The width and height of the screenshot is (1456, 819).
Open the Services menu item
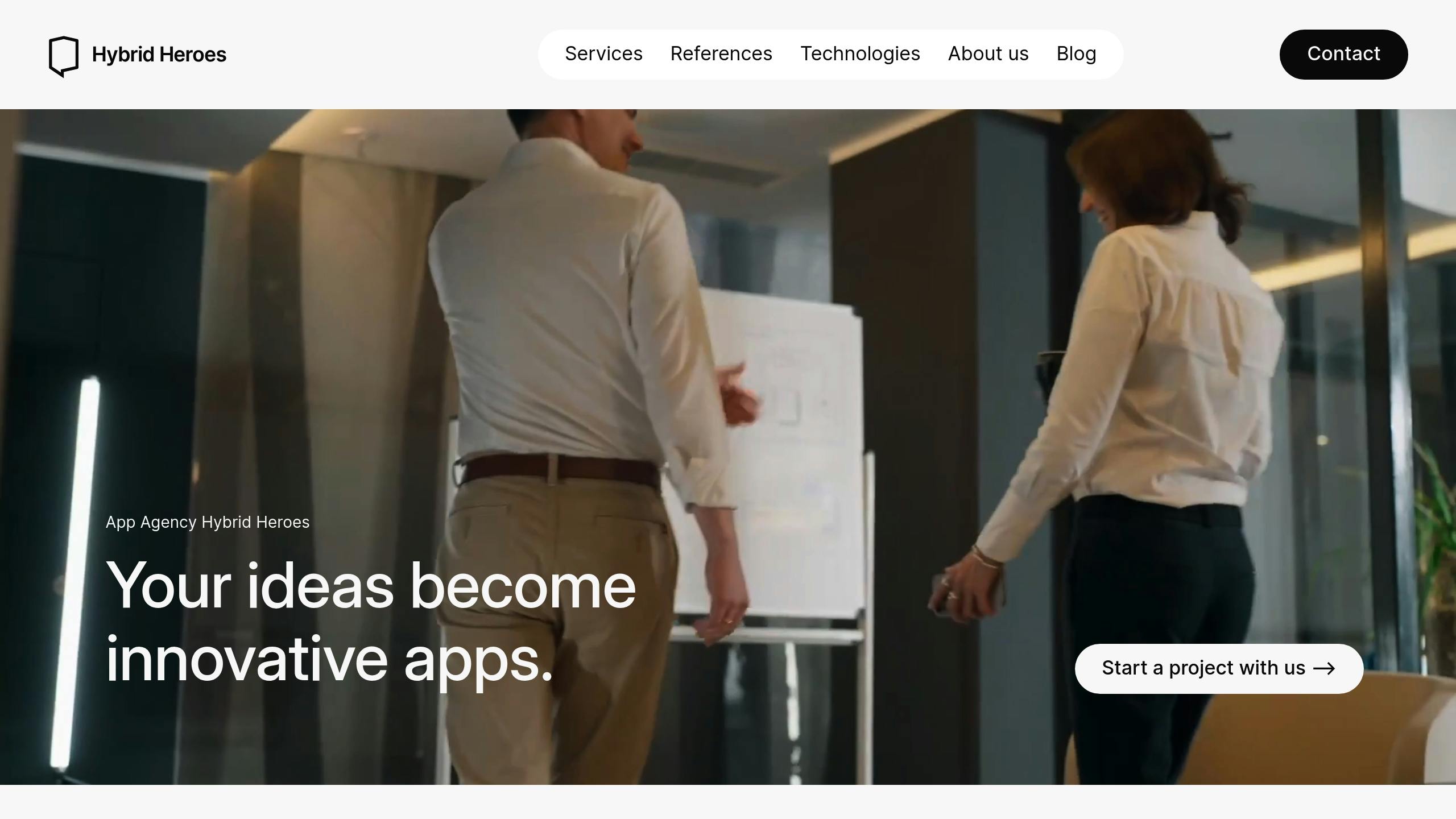[x=603, y=54]
